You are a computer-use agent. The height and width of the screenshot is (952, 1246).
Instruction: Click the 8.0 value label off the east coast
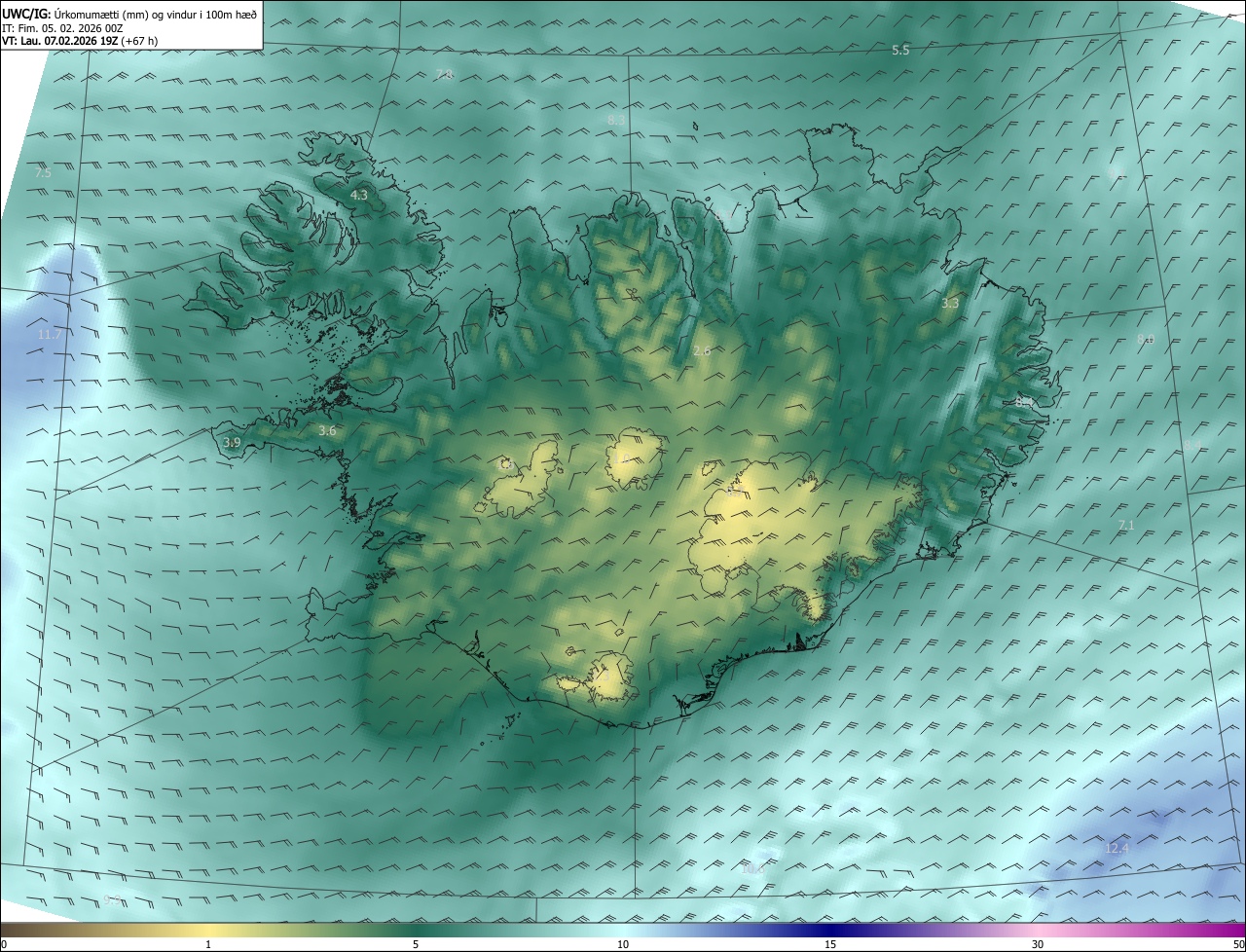click(1146, 339)
